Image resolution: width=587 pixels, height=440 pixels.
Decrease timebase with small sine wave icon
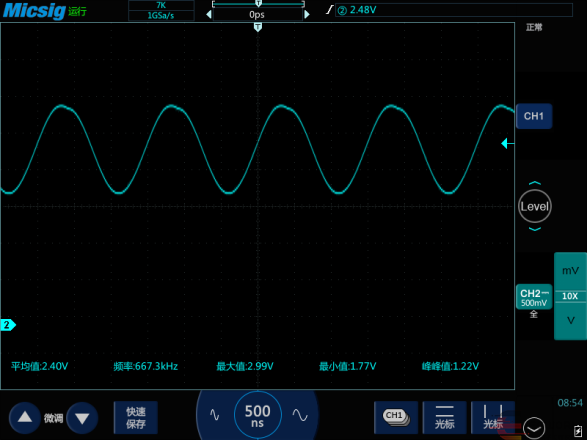pos(215,415)
